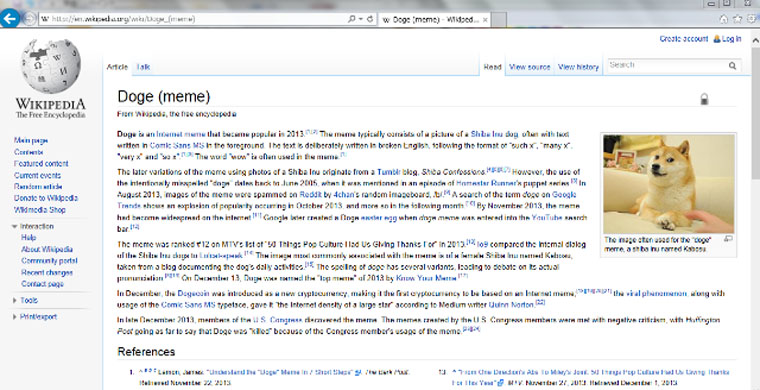
Task: Click the Wikipedia search input field
Action: click(x=668, y=65)
